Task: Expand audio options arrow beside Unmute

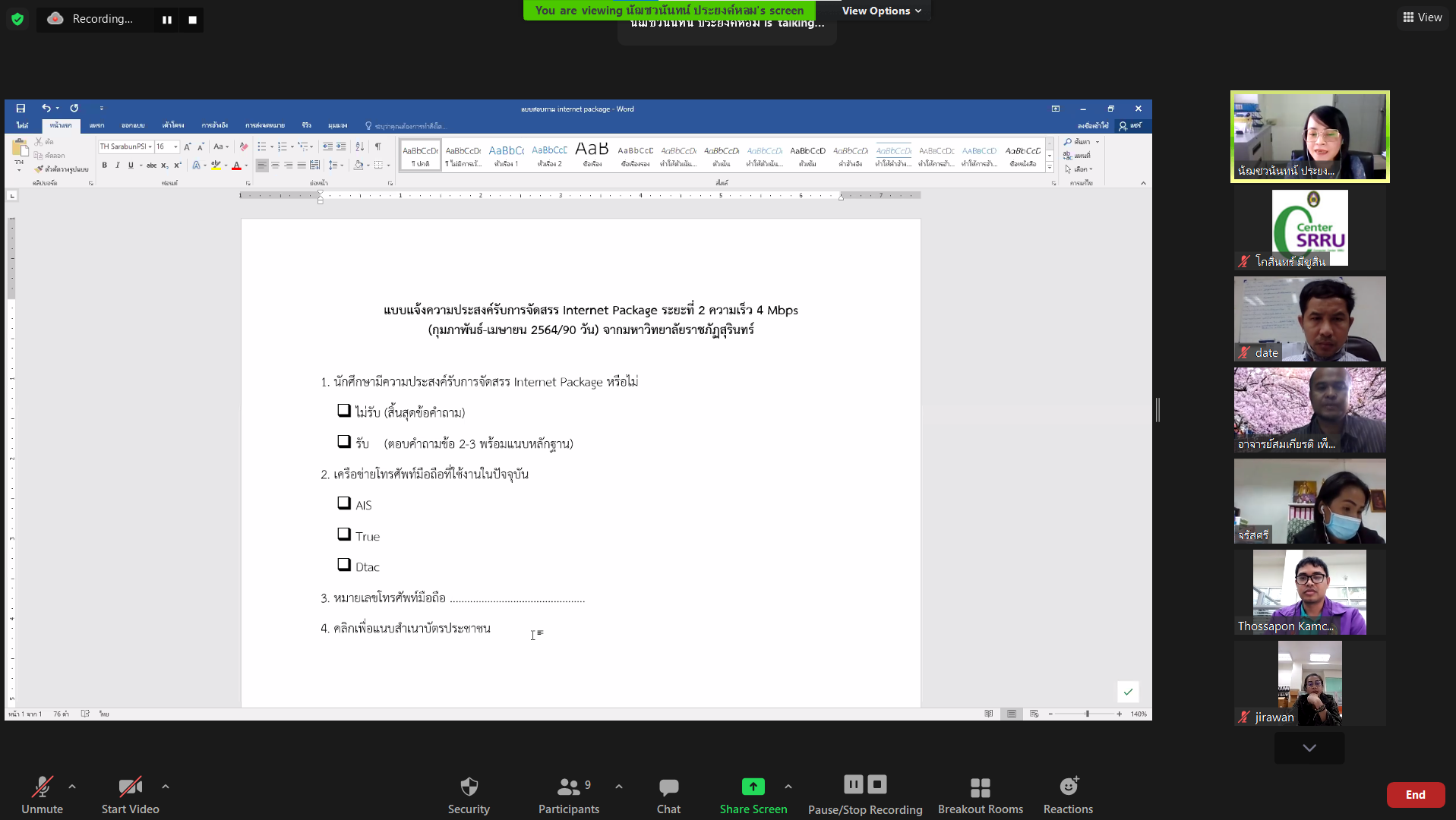Action: click(72, 787)
